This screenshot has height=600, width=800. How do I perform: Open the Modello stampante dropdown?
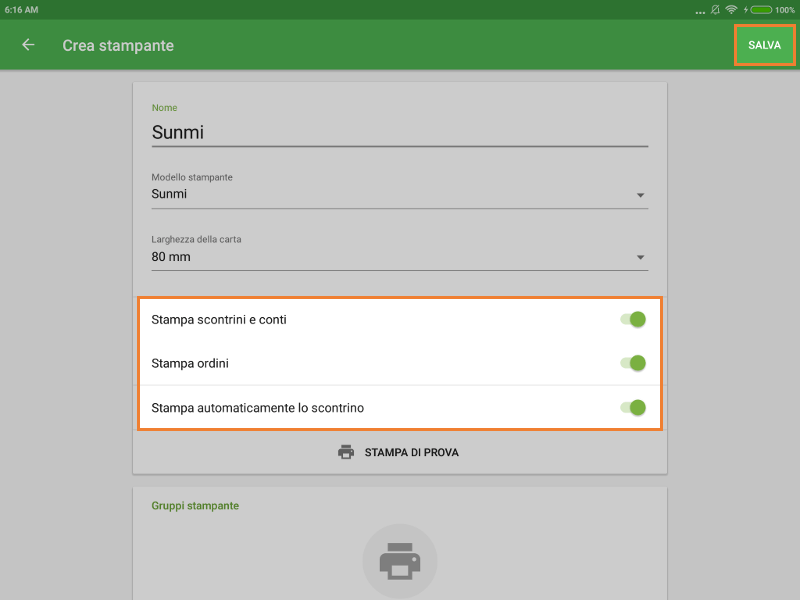[399, 194]
